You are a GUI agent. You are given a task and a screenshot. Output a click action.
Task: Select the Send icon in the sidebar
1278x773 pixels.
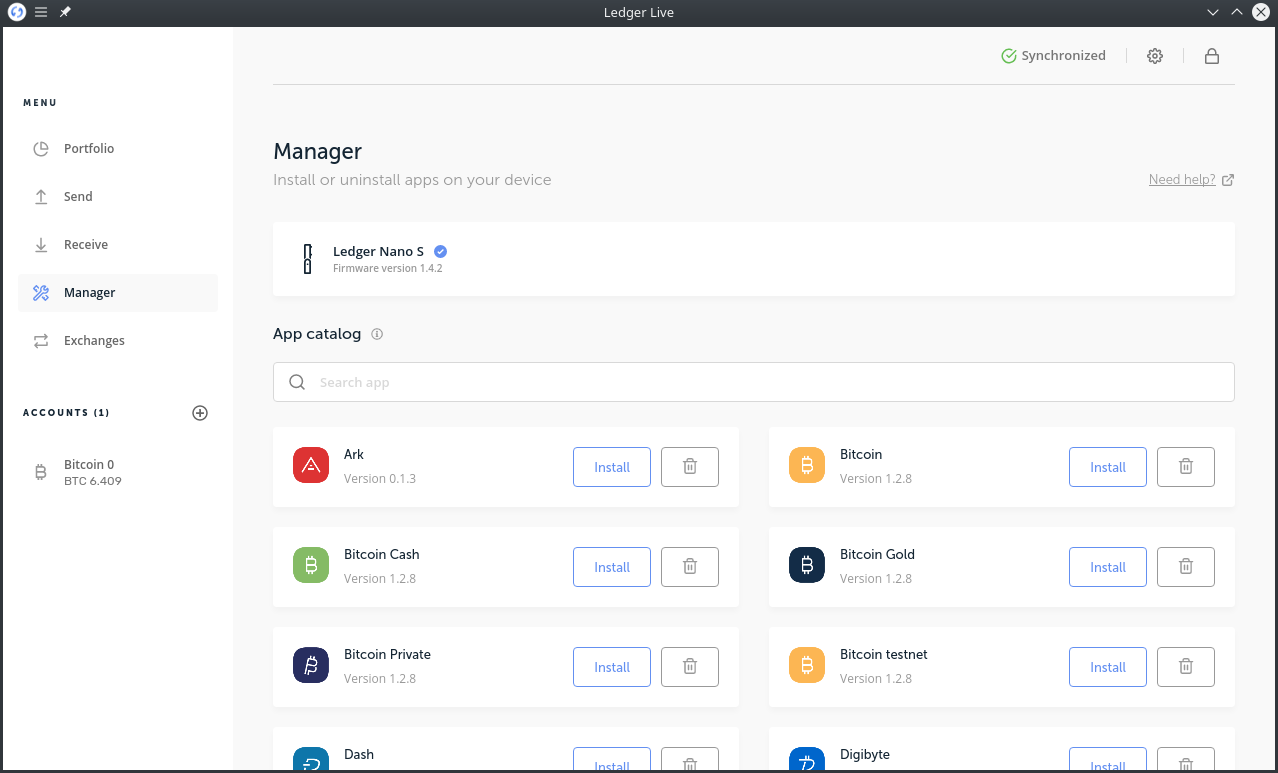tap(41, 196)
